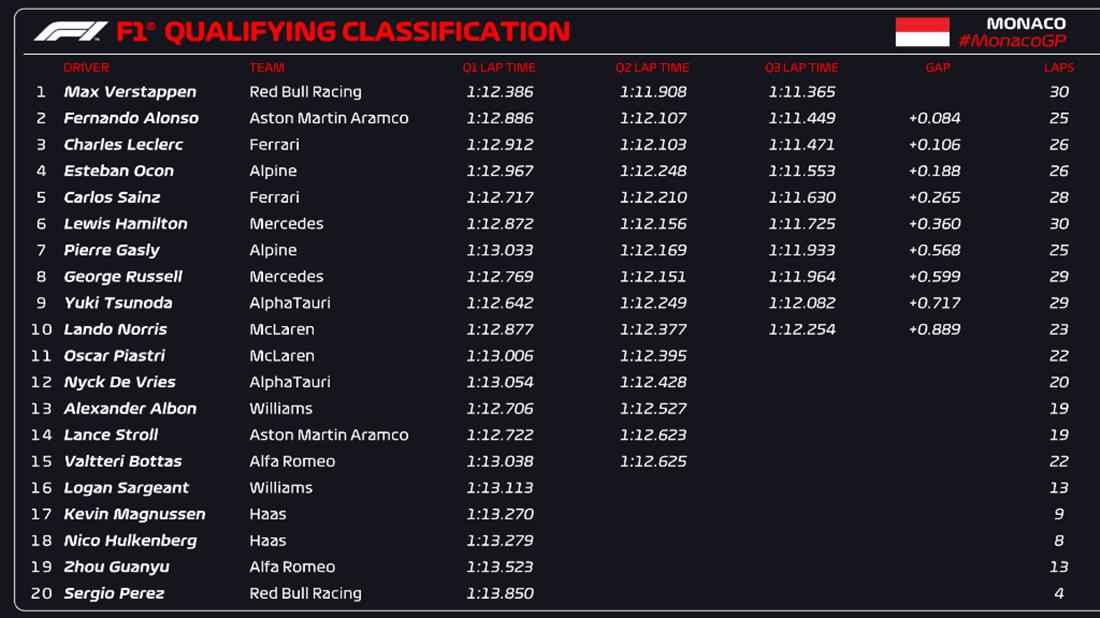
Task: Click the Monaco flag icon
Action: coord(922,32)
